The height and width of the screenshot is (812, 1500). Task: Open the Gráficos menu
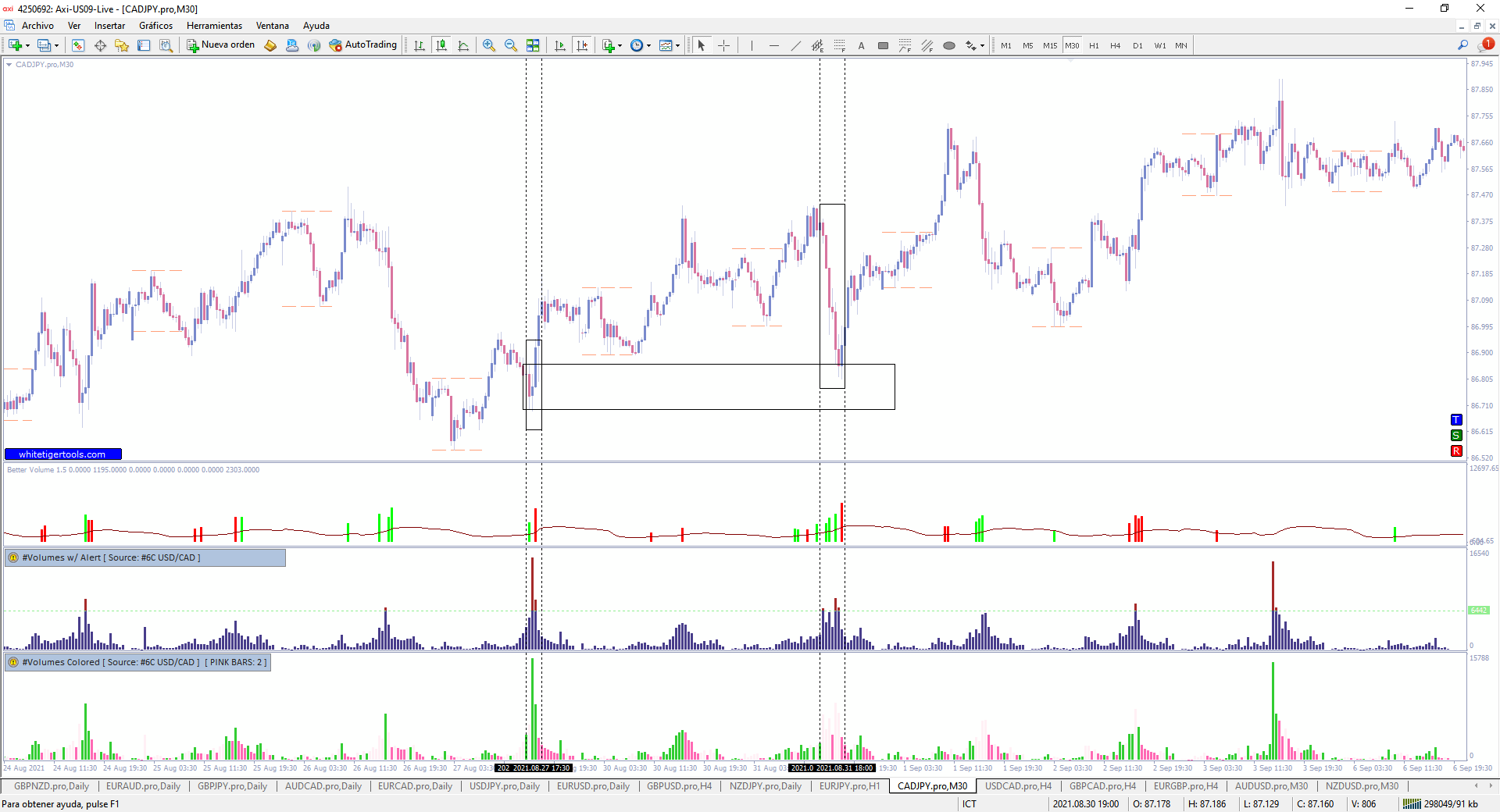[155, 26]
